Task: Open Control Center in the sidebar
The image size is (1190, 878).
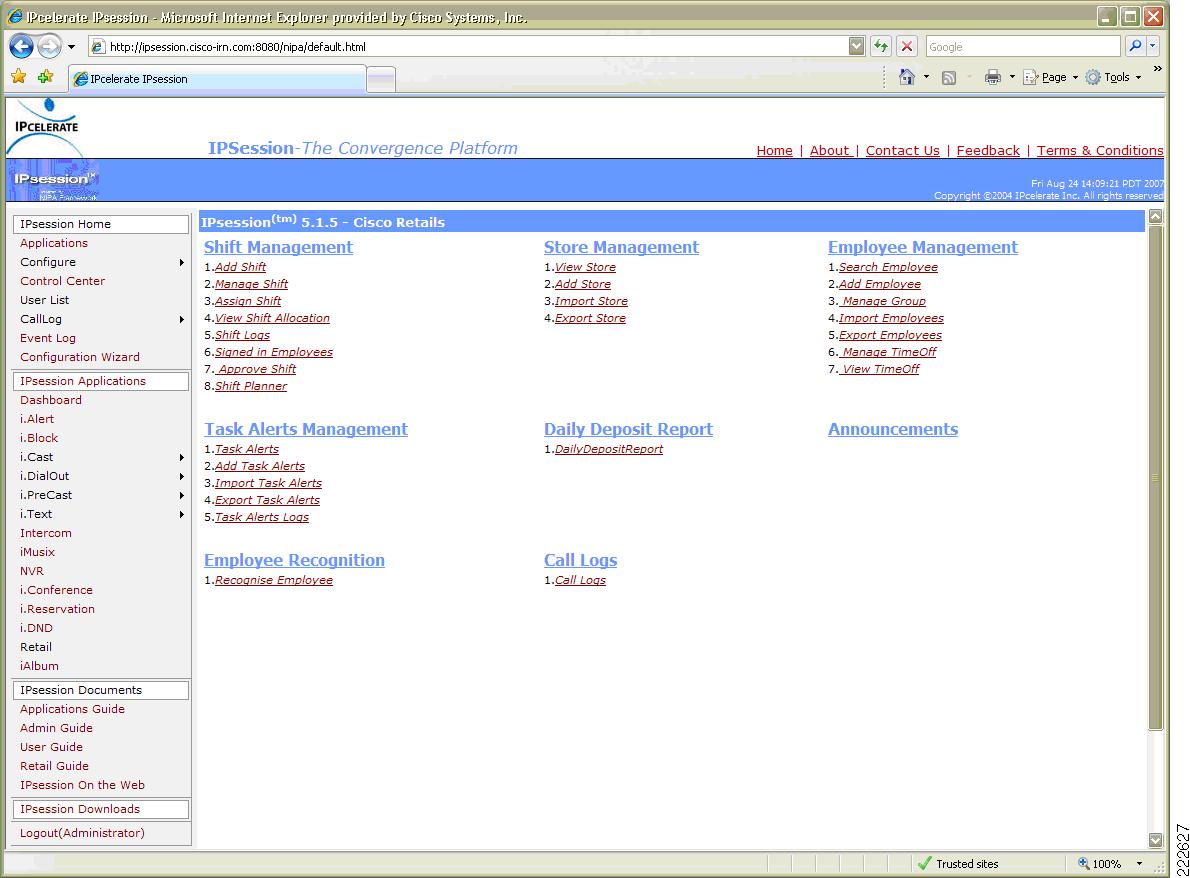Action: [x=62, y=281]
